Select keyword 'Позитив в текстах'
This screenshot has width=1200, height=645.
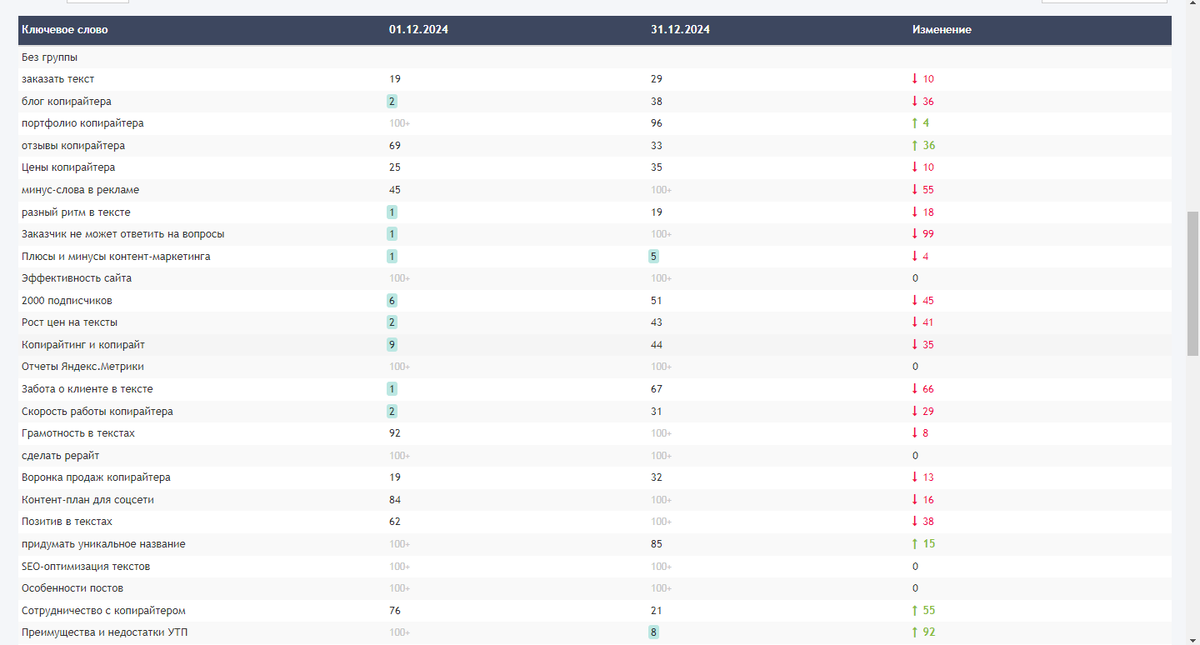[66, 521]
